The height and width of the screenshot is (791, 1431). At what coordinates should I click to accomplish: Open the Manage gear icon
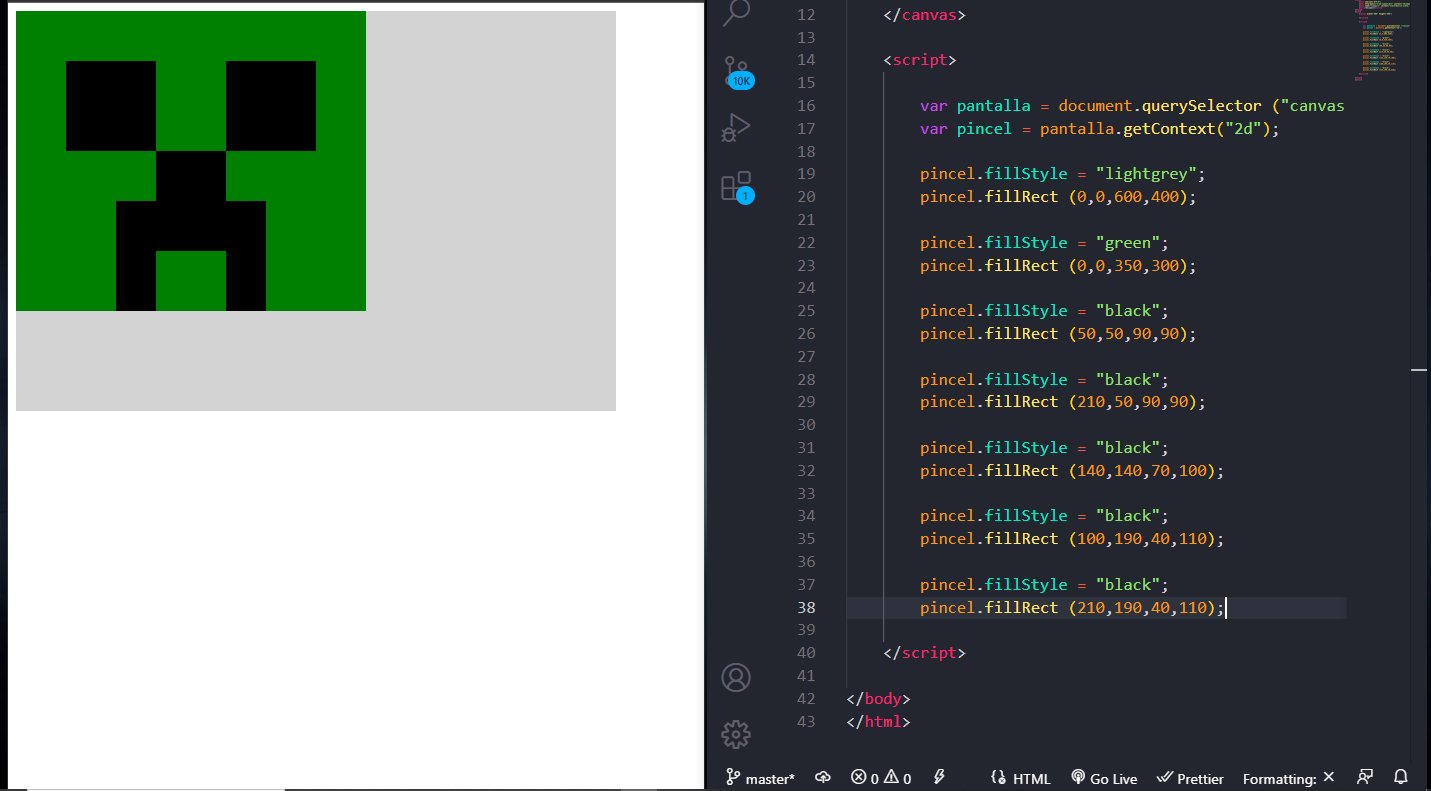click(736, 735)
